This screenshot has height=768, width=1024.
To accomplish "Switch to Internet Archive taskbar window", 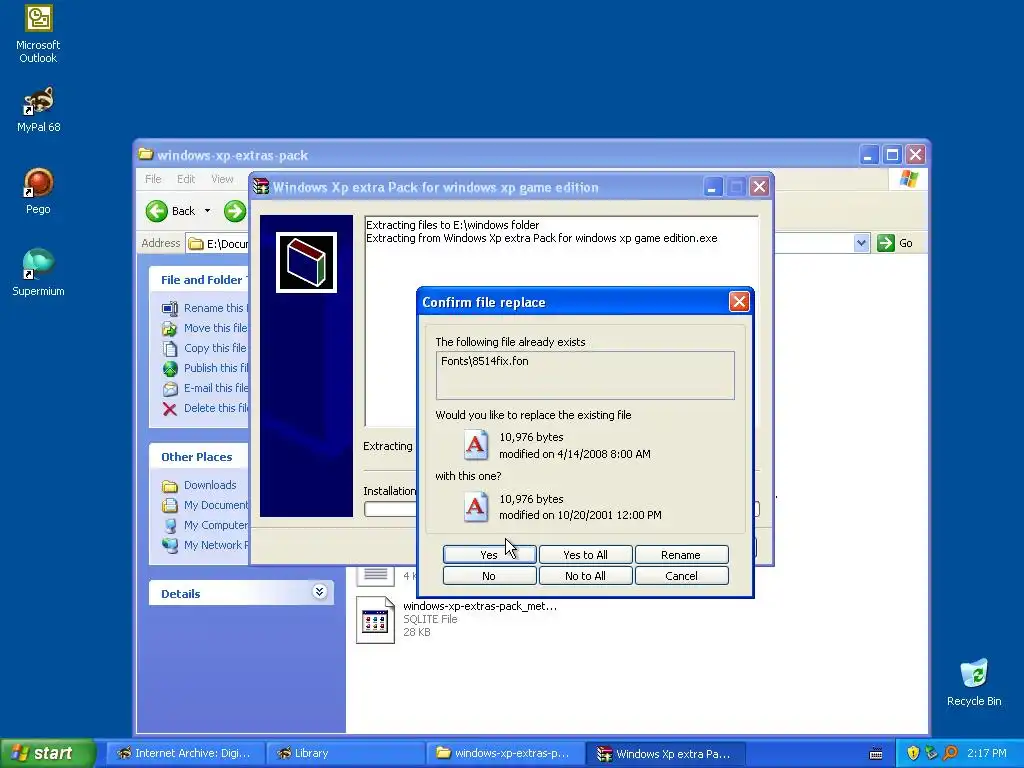I will [185, 753].
